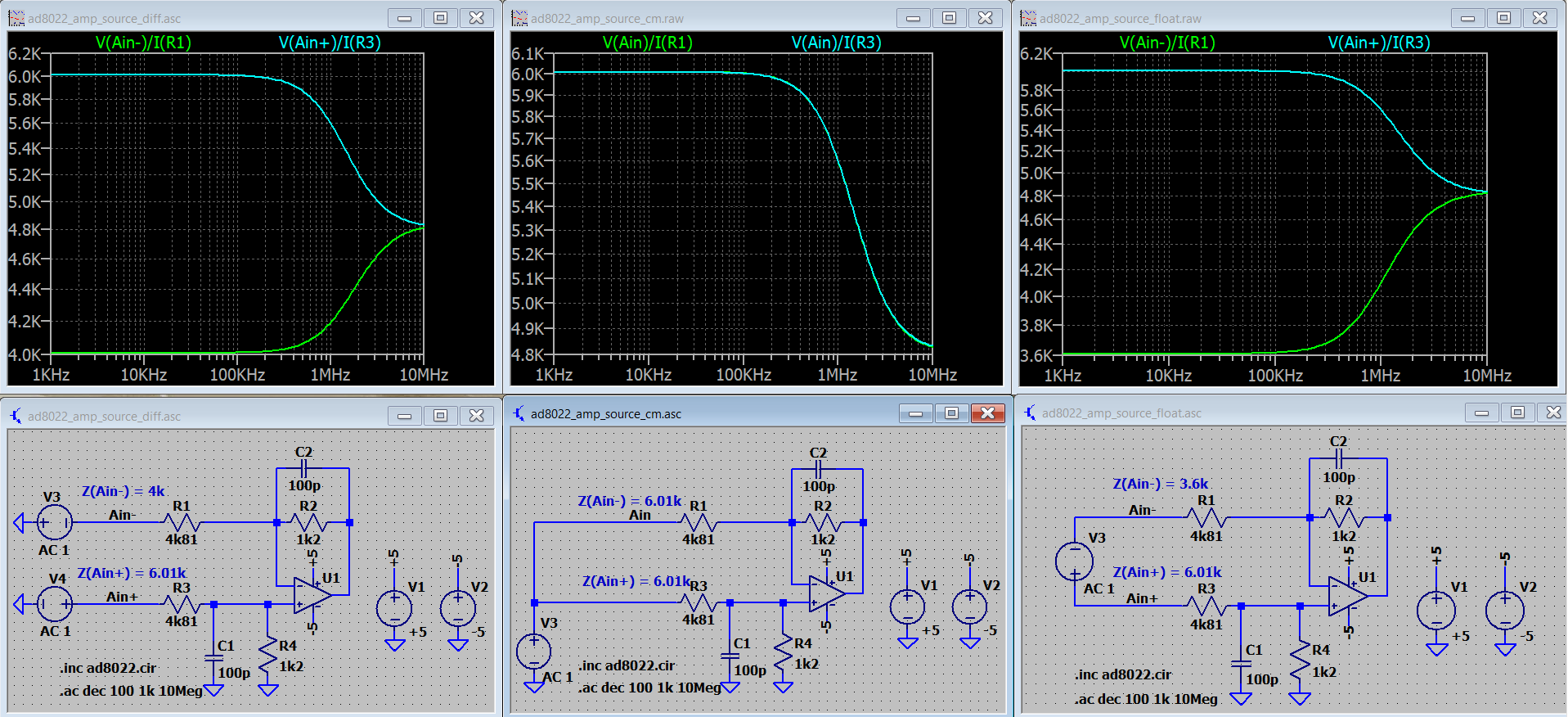1568x717 pixels.
Task: Click the 10MHz axis label in float.raw plot
Action: 1486,376
